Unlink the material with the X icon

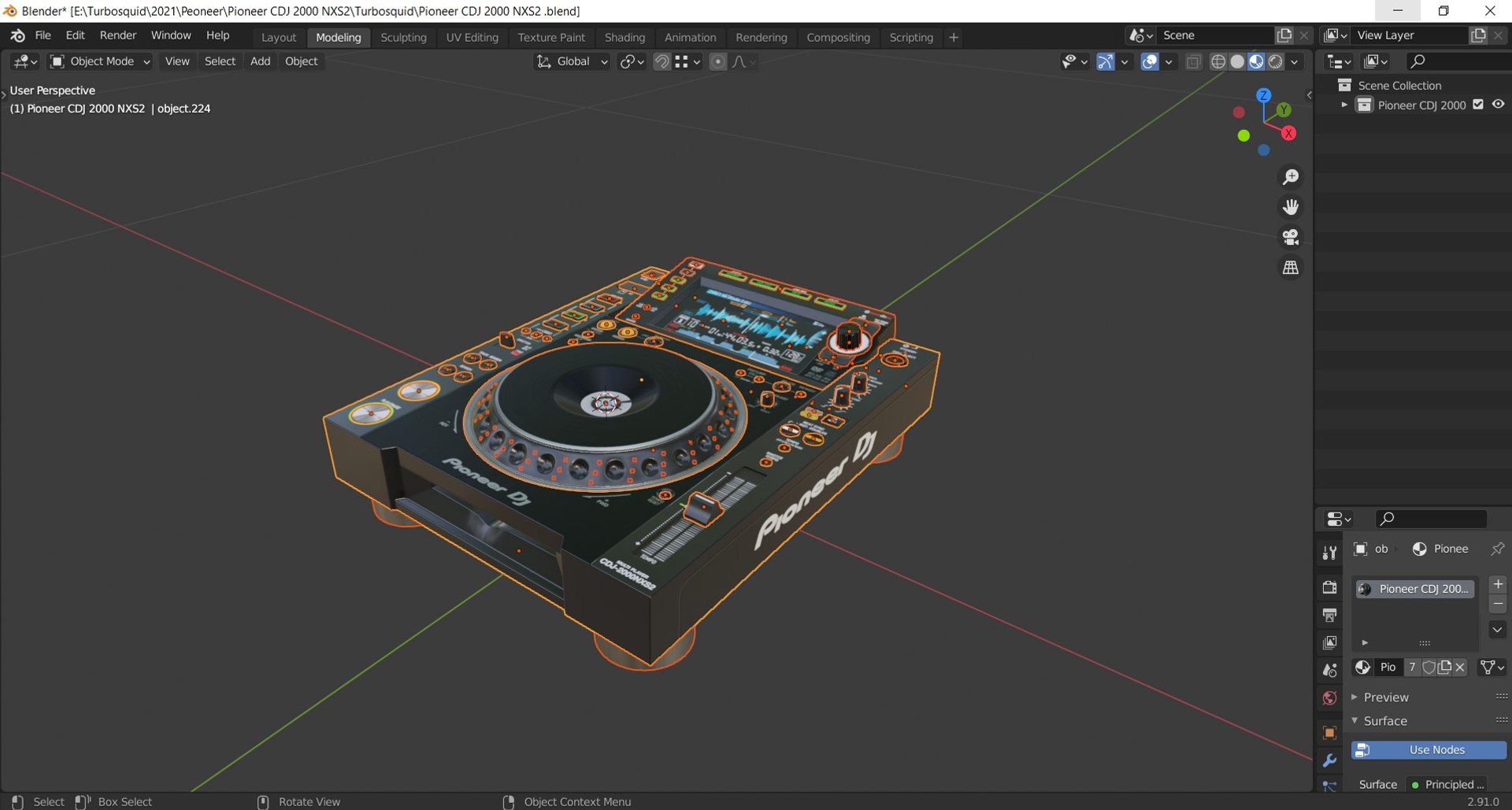[x=1460, y=668]
